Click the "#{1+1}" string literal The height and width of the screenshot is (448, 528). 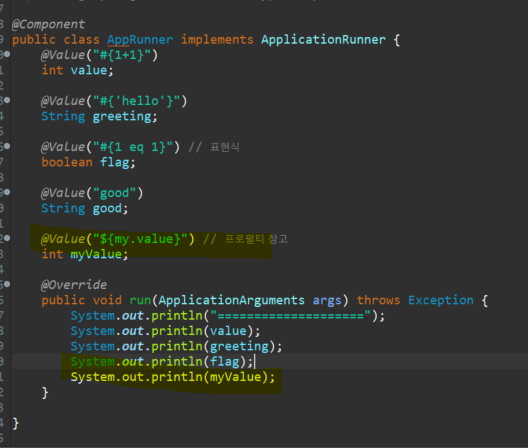point(122,55)
